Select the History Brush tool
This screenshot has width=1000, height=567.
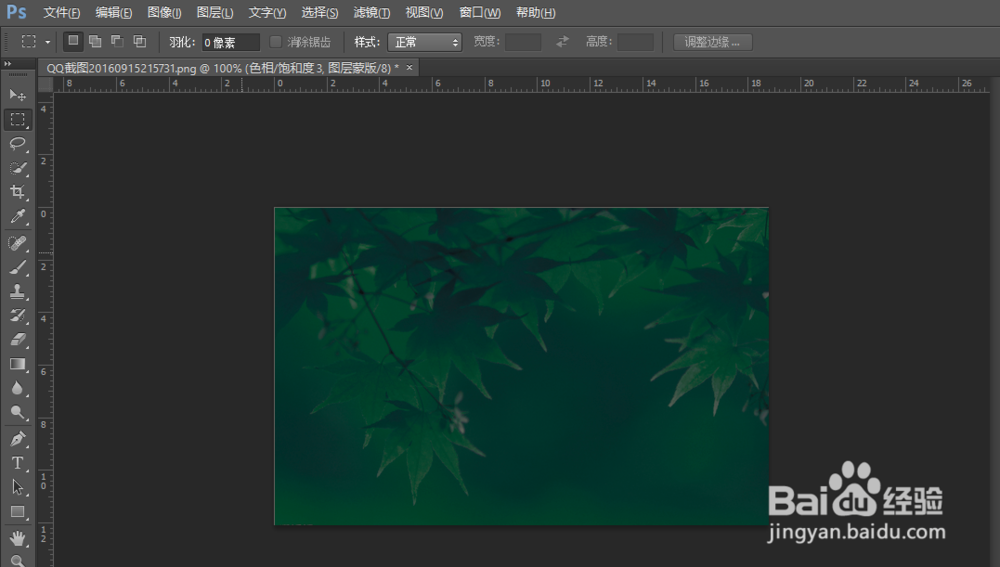[x=17, y=316]
